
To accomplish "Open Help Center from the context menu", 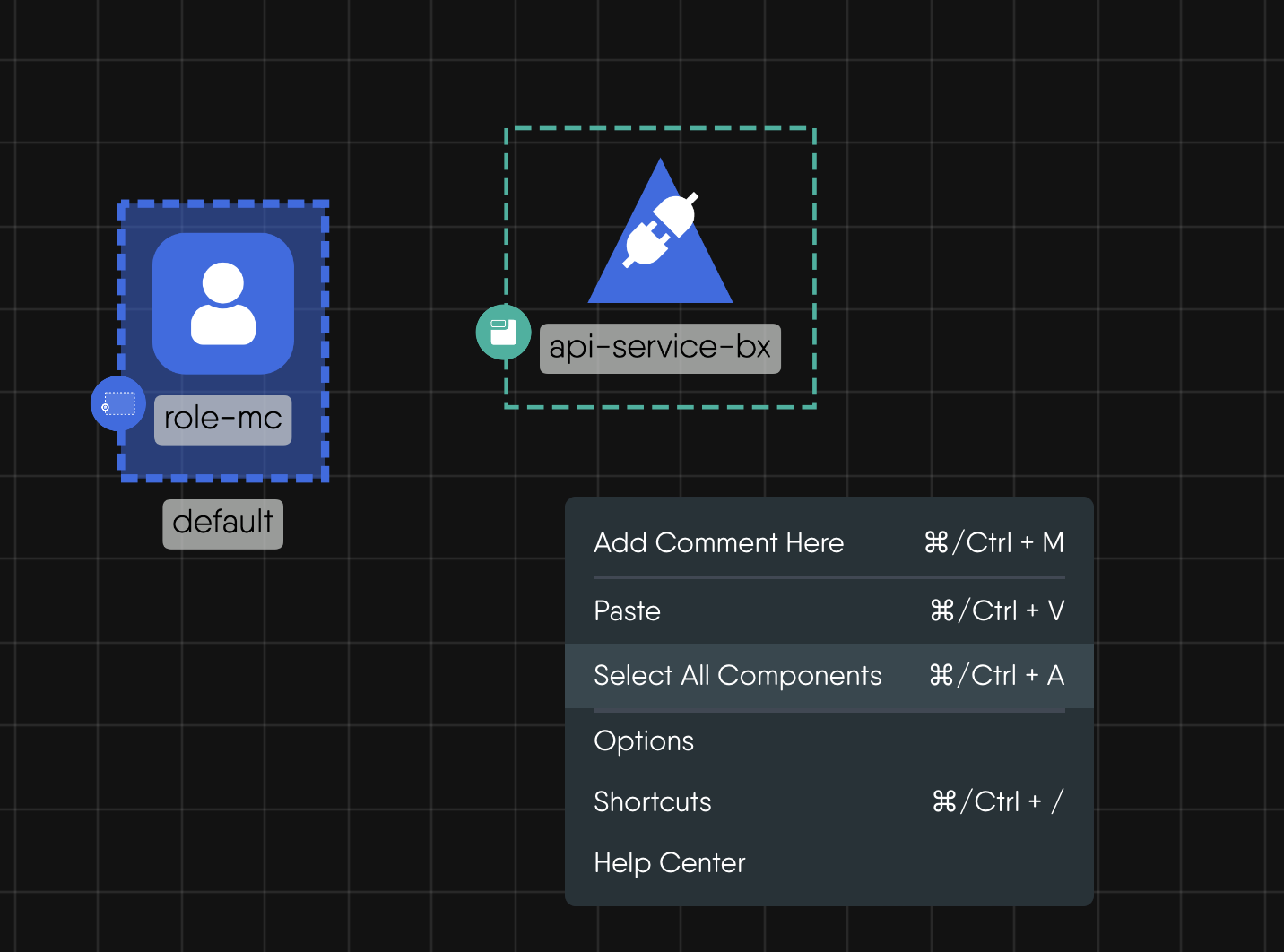I will 669,863.
